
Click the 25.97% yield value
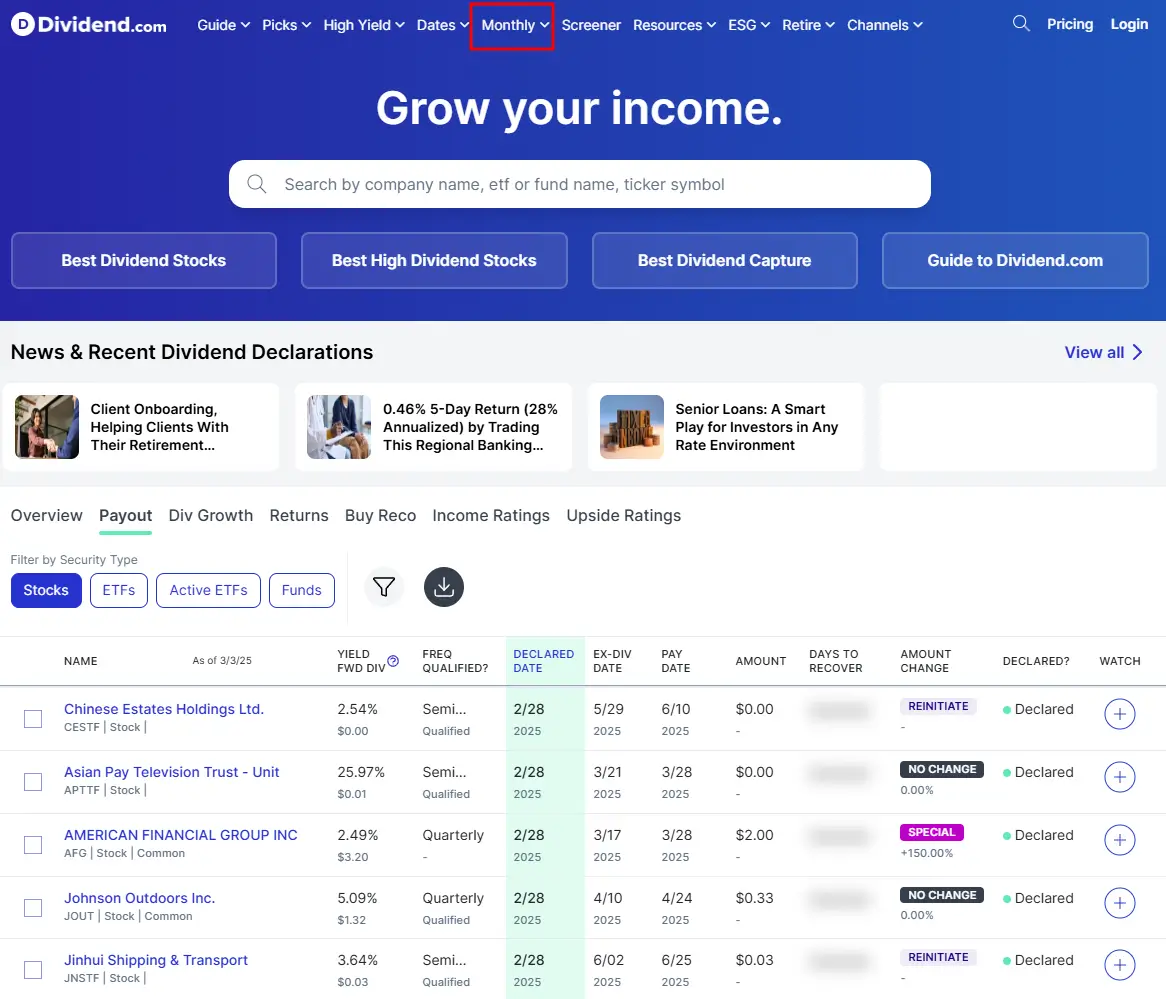pyautogui.click(x=361, y=772)
